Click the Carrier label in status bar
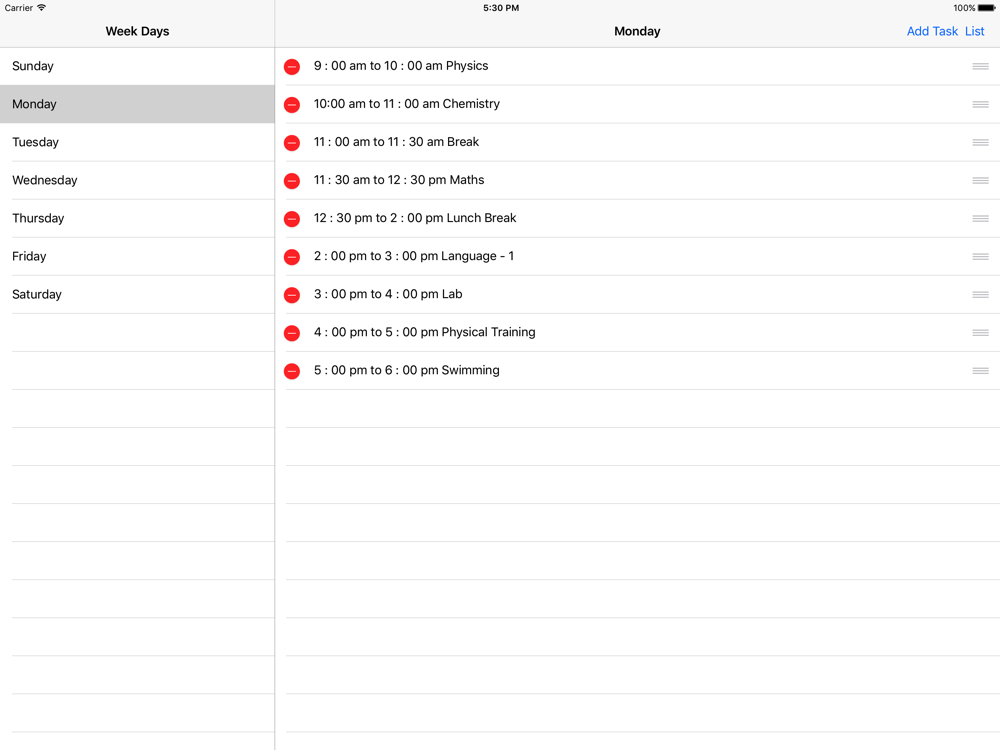This screenshot has height=750, width=1000. 18,8
